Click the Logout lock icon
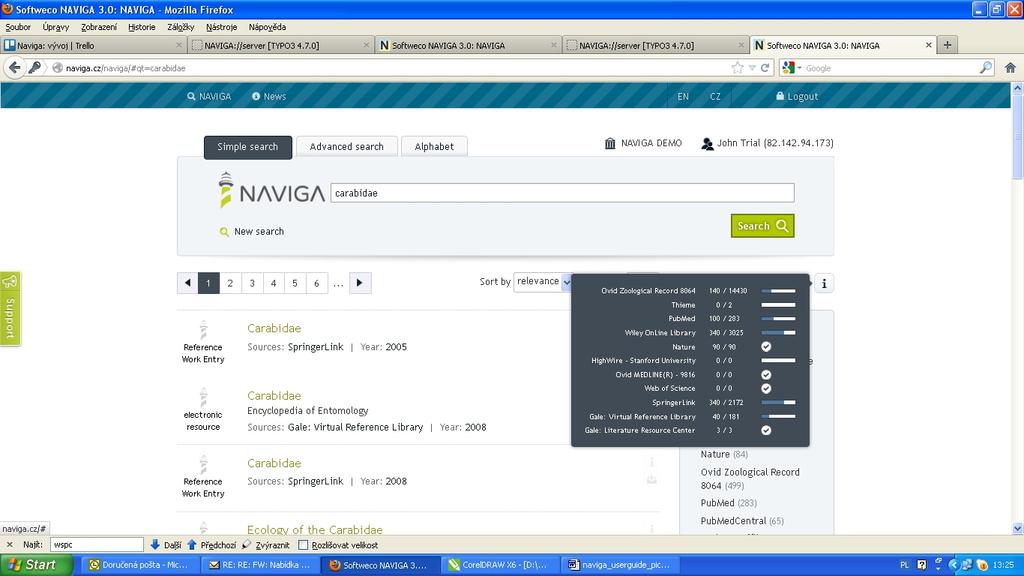 point(780,96)
